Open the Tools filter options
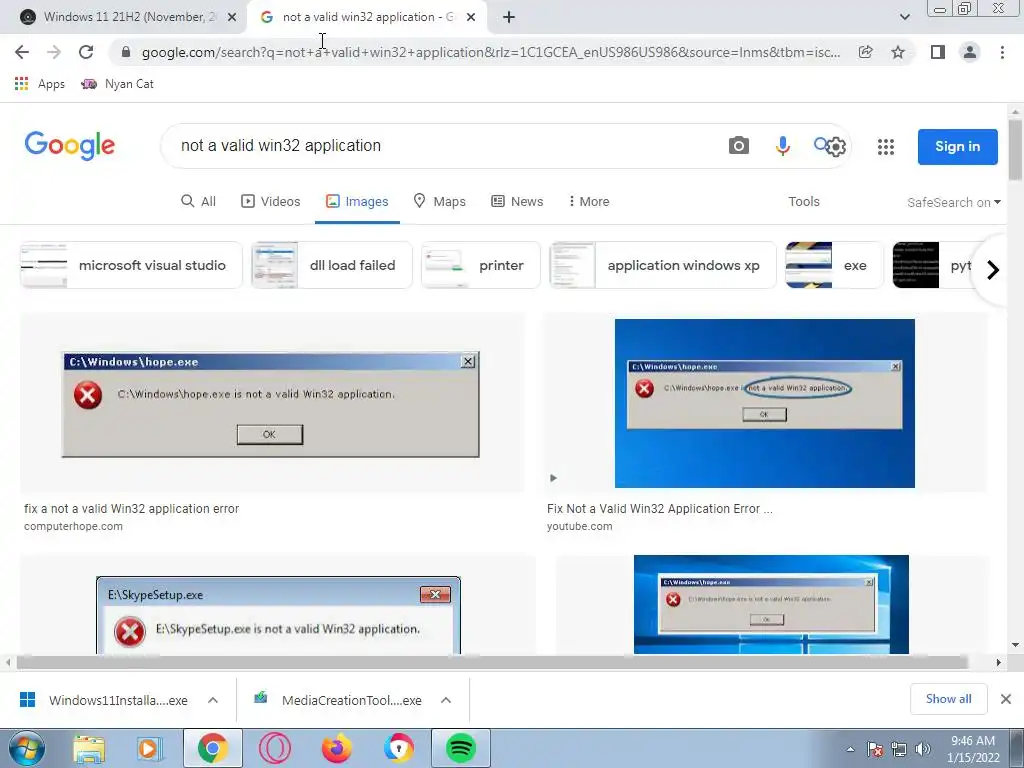Image resolution: width=1024 pixels, height=768 pixels. click(804, 201)
